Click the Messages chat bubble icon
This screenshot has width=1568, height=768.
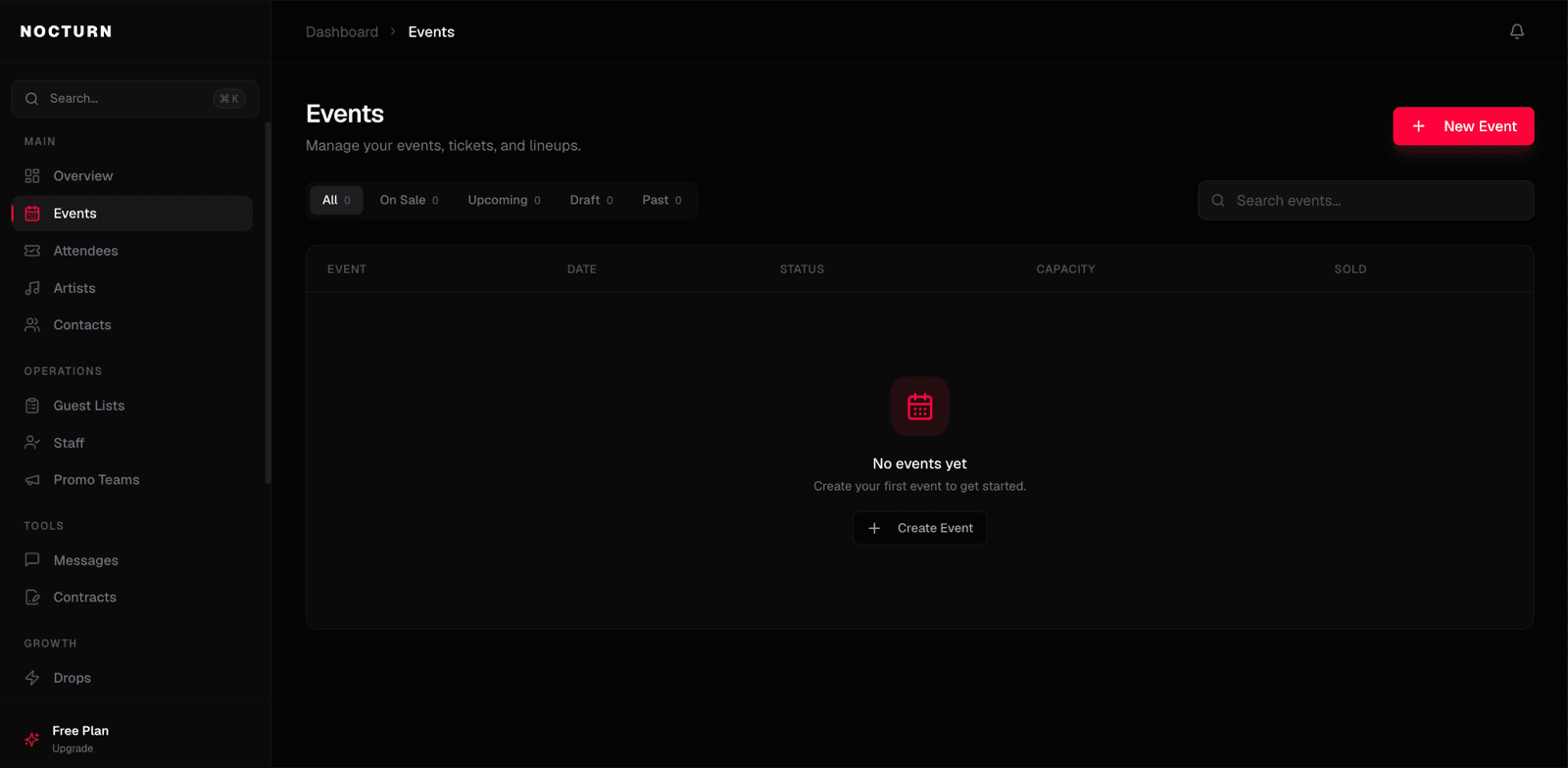point(32,560)
